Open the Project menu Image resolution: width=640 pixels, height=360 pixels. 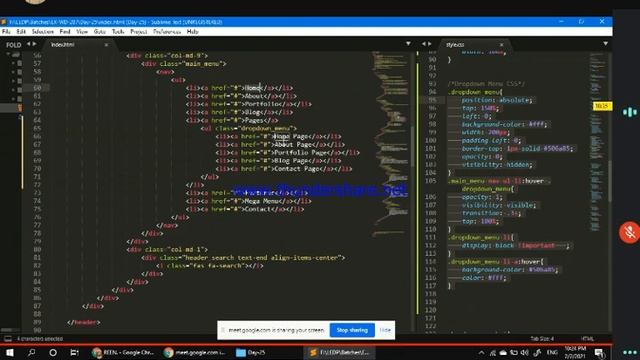(139, 31)
